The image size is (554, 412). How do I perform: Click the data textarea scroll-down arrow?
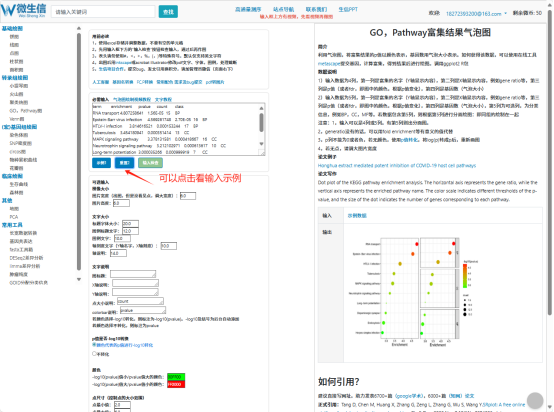(261, 144)
